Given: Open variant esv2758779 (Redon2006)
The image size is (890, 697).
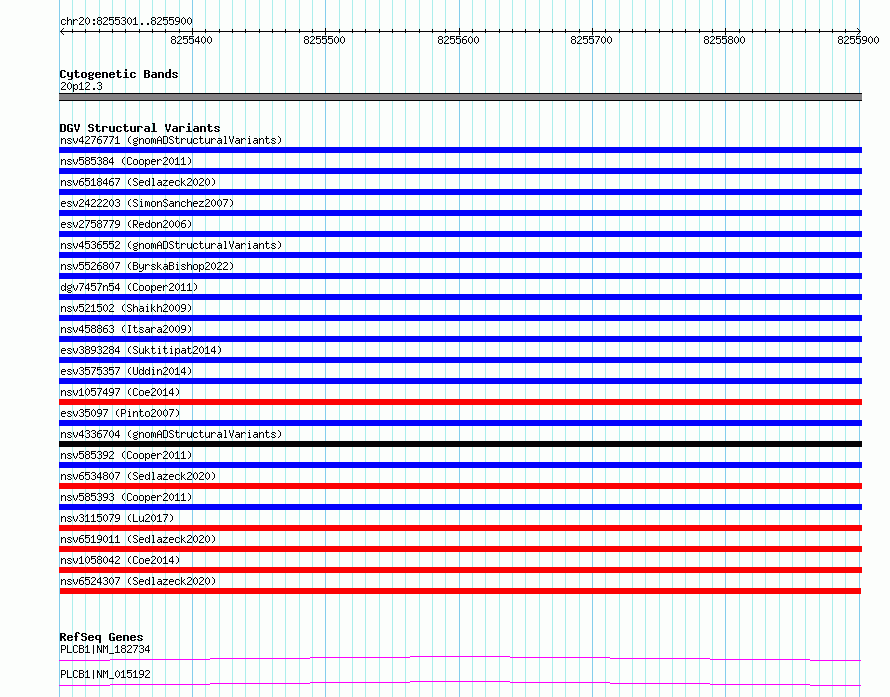Looking at the screenshot, I should [126, 224].
